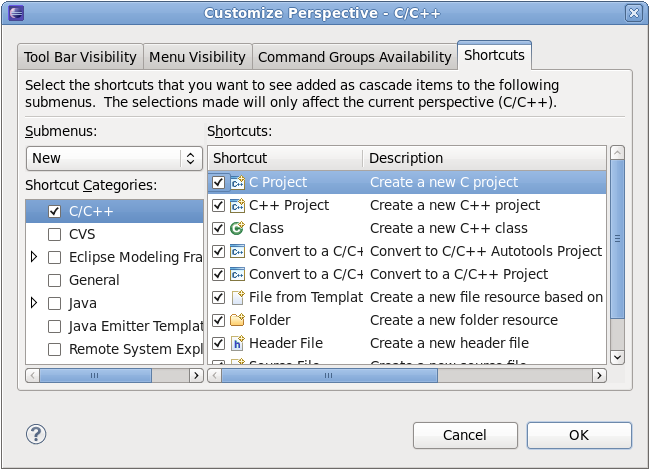
Task: Open the Command Groups Availability tab
Action: coord(354,57)
